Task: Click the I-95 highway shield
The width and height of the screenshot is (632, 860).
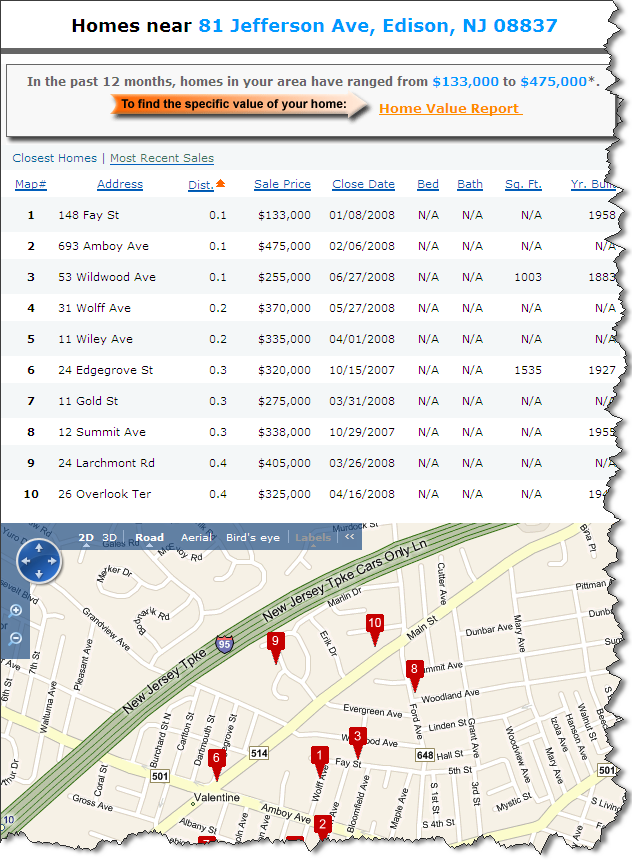Action: (224, 644)
